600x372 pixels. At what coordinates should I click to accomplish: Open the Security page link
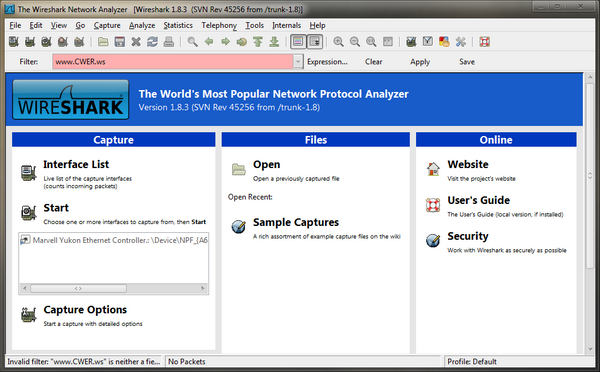pos(468,236)
